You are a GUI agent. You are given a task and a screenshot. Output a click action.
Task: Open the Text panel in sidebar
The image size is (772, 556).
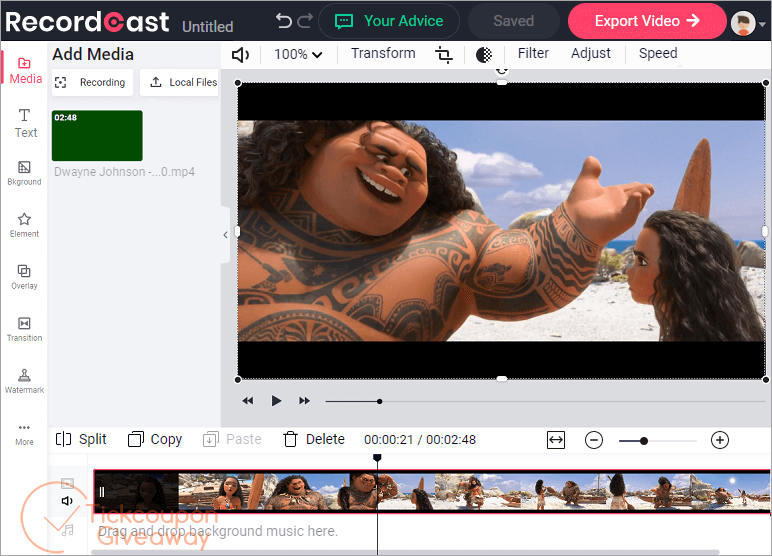pyautogui.click(x=25, y=124)
